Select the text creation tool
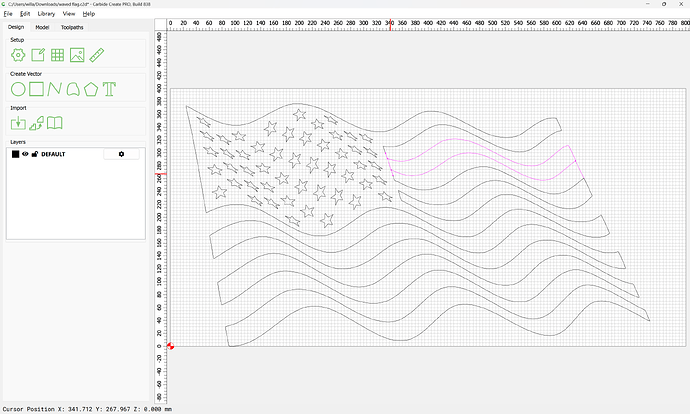Image resolution: width=690 pixels, height=414 pixels. pyautogui.click(x=110, y=89)
